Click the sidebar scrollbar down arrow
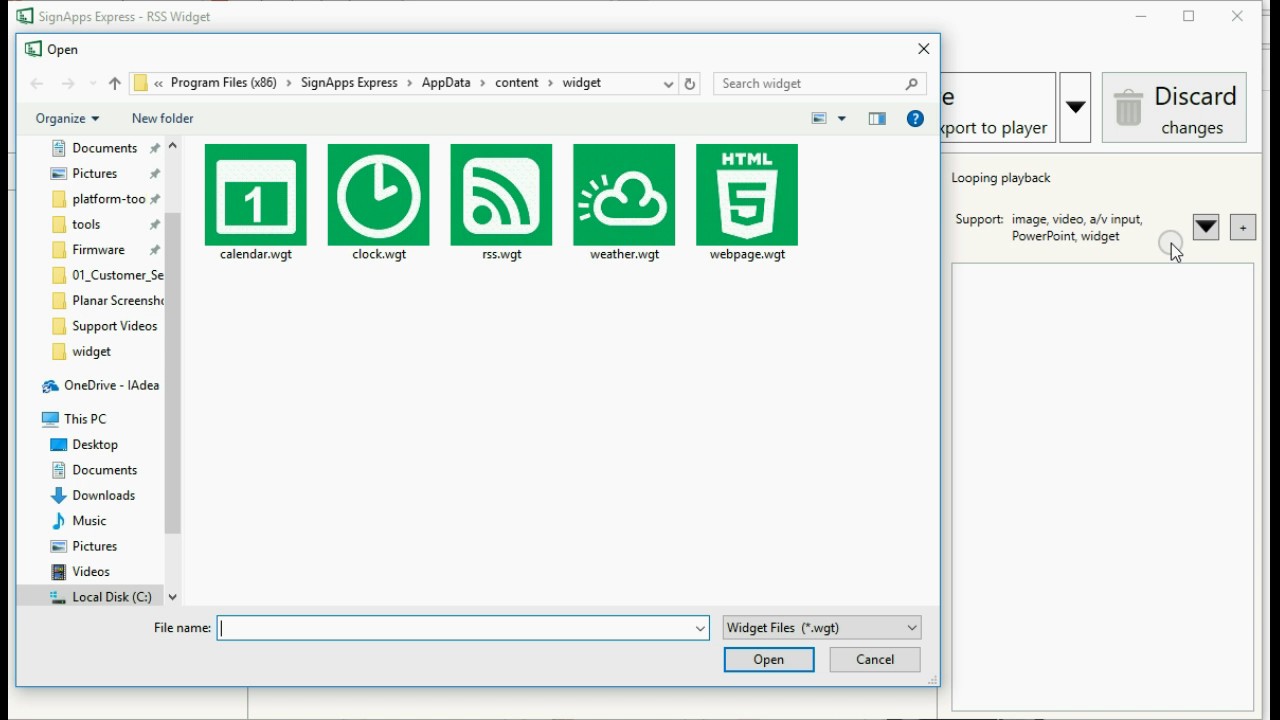This screenshot has width=1280, height=720. click(x=172, y=597)
